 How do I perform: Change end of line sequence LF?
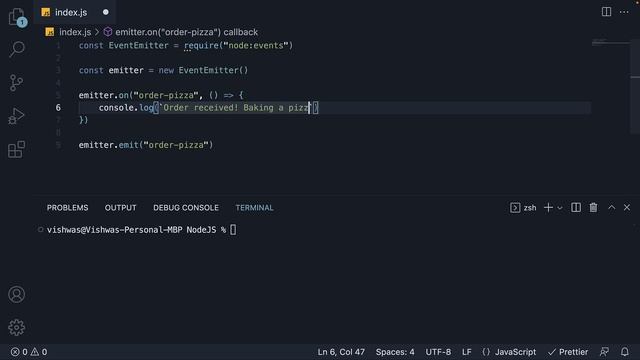point(467,352)
